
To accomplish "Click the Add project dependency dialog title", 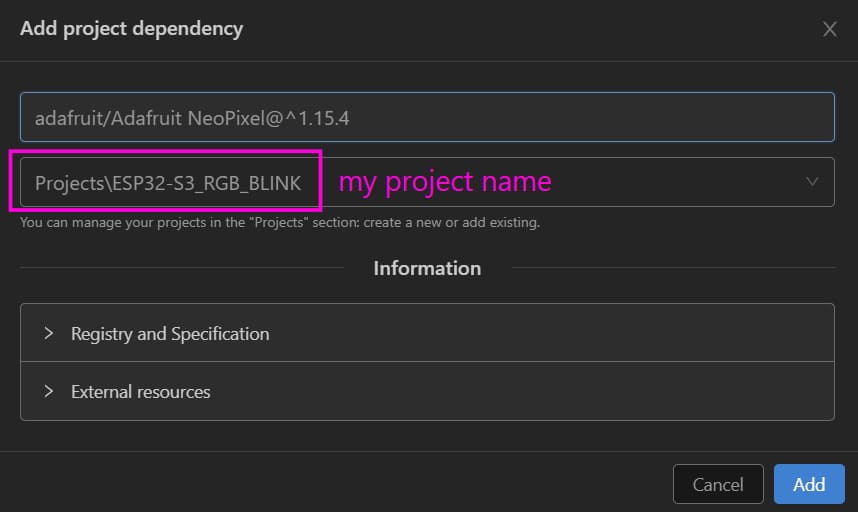I will pos(132,28).
